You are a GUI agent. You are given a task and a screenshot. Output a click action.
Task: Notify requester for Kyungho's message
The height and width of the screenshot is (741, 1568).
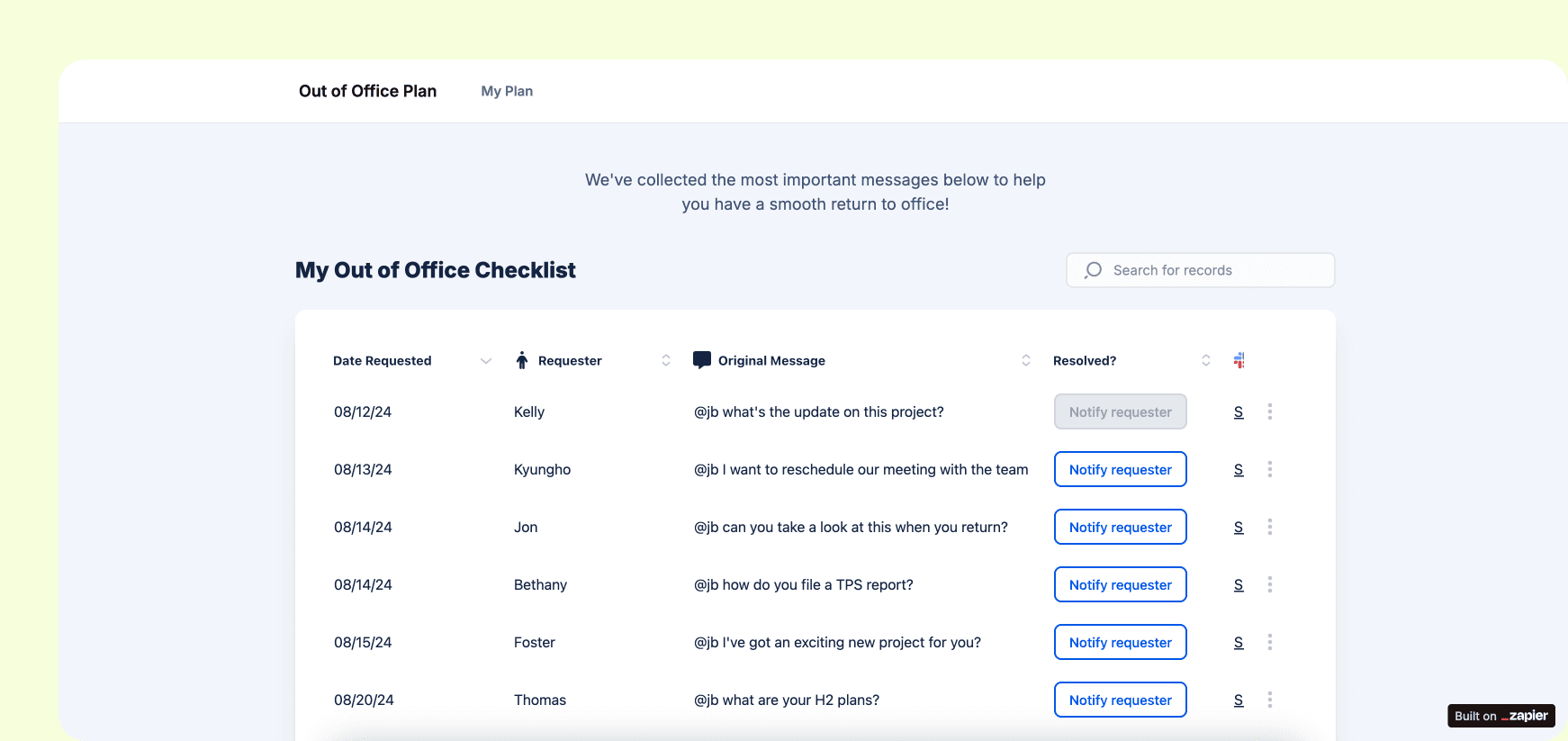pyautogui.click(x=1120, y=469)
